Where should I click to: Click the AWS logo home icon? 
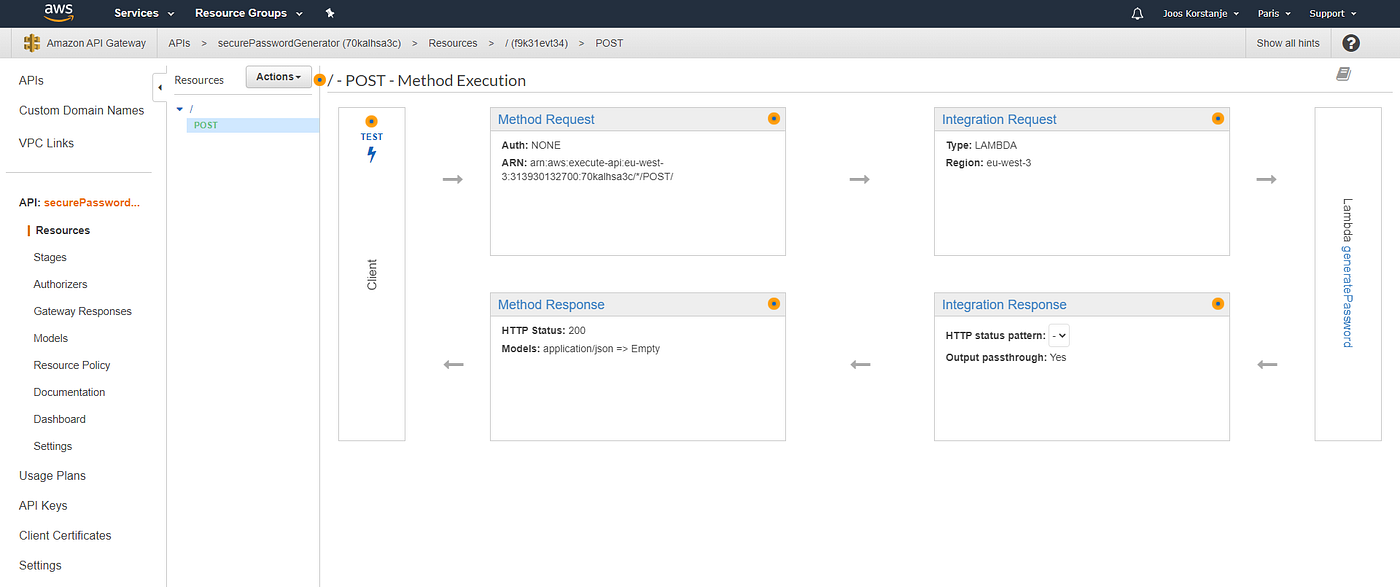pos(59,13)
